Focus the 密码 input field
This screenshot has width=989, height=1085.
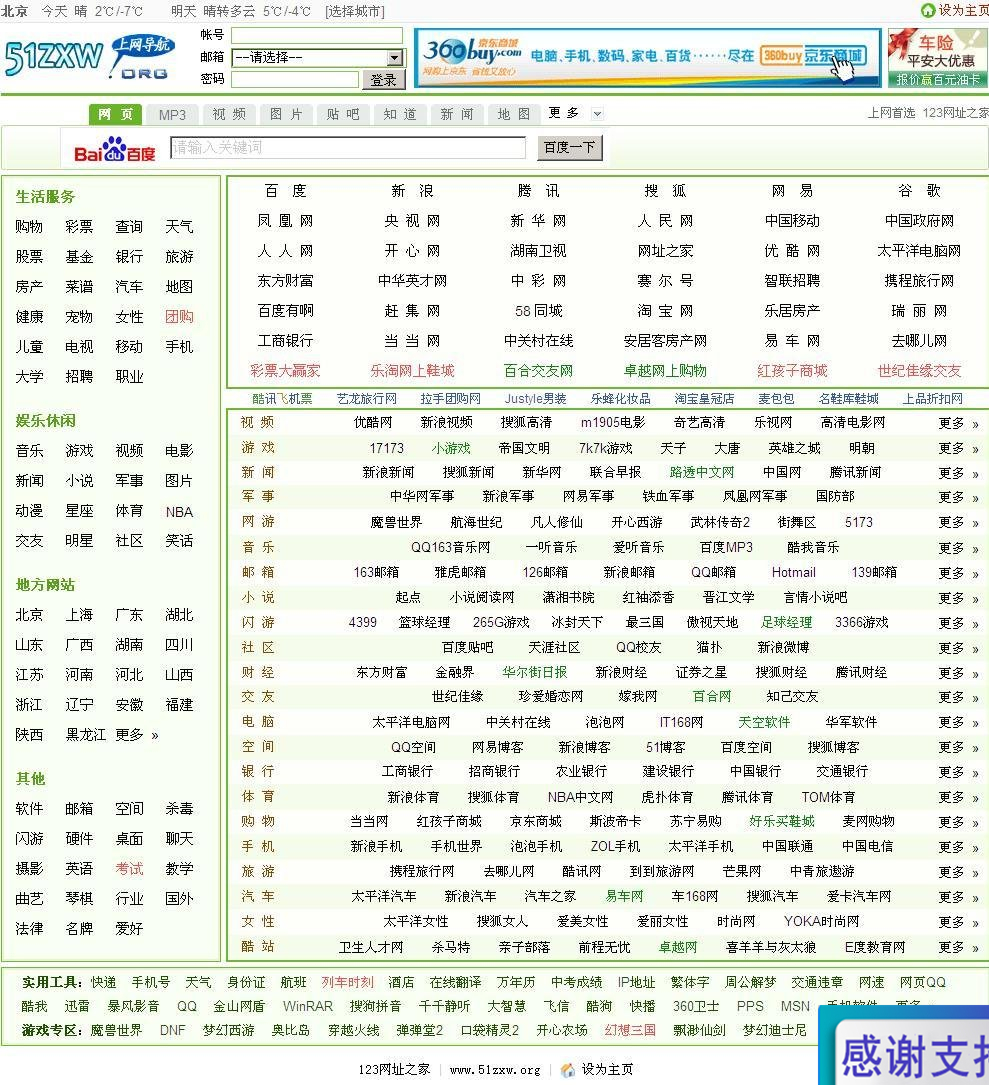295,80
